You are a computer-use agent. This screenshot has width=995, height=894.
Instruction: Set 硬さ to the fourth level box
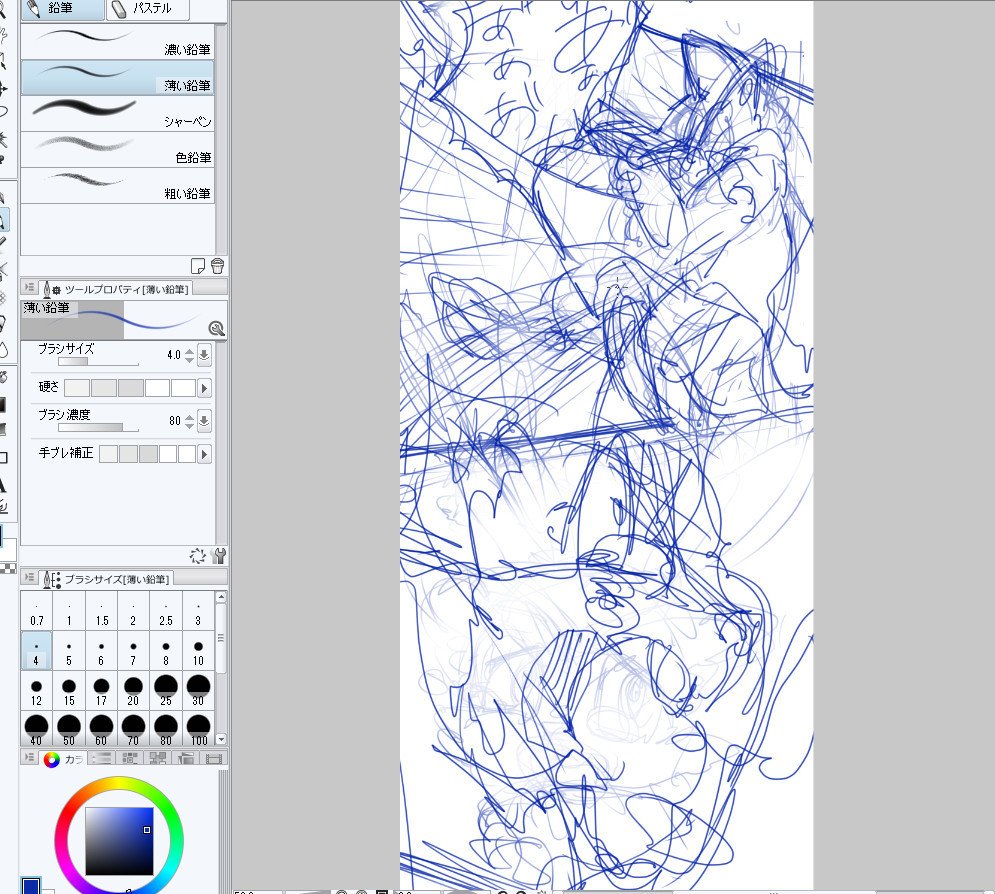pos(157,388)
